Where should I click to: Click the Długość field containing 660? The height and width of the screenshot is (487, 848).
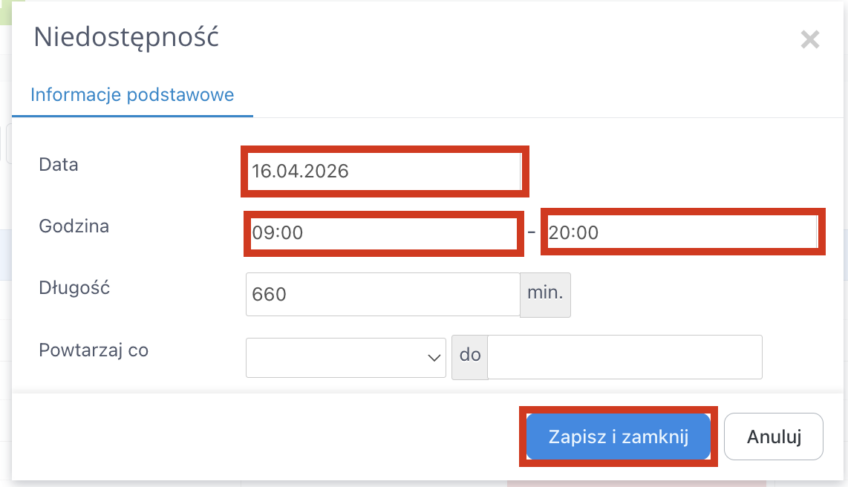(x=381, y=295)
